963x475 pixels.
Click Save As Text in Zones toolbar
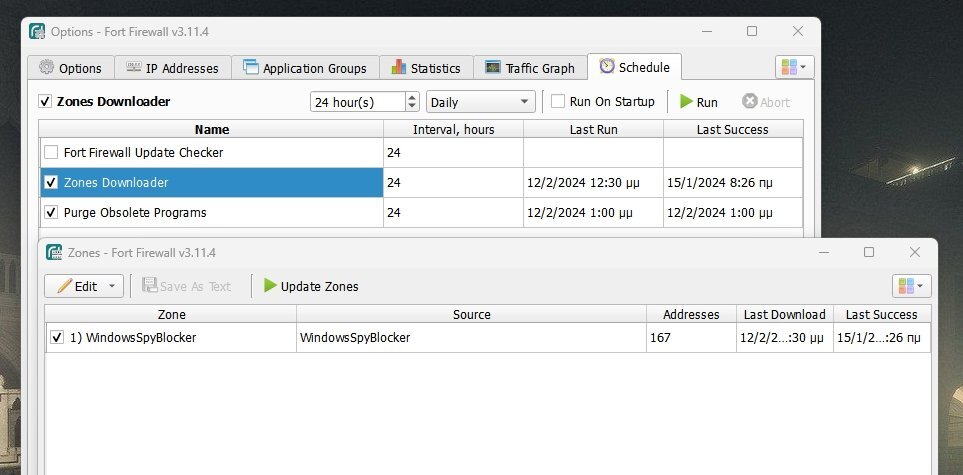click(x=187, y=286)
